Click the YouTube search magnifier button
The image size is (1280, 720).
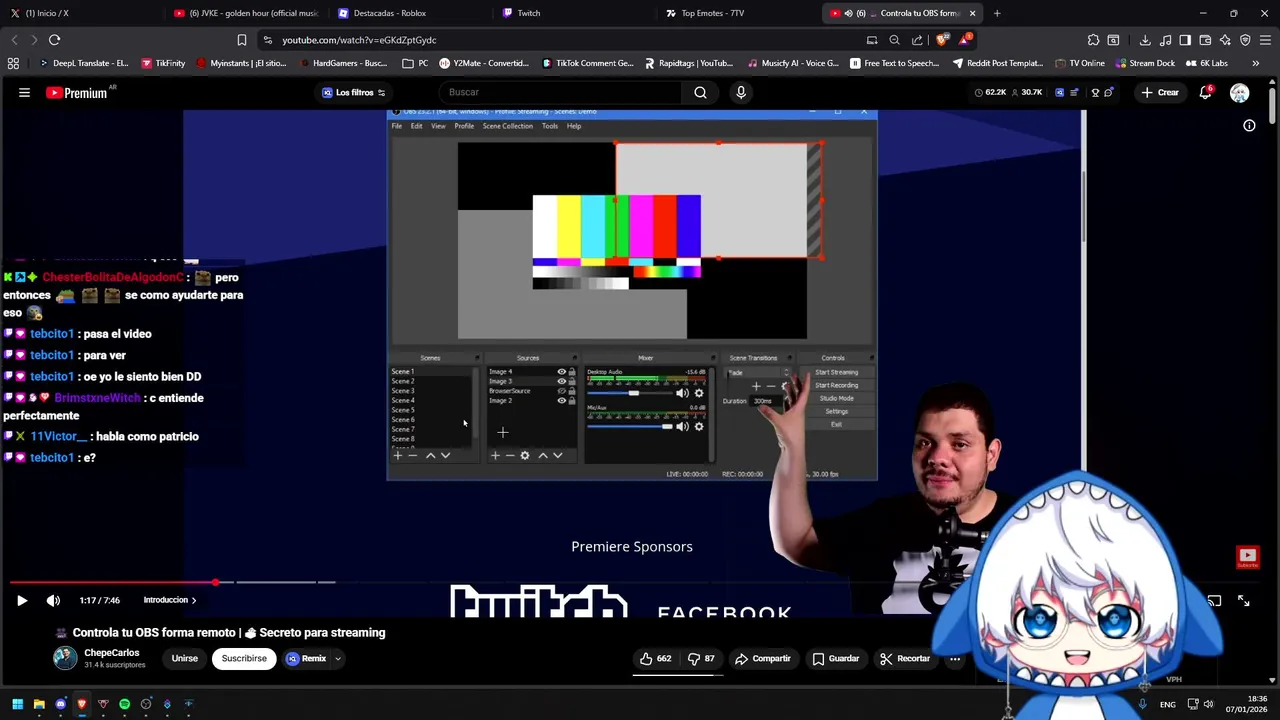pyautogui.click(x=700, y=92)
